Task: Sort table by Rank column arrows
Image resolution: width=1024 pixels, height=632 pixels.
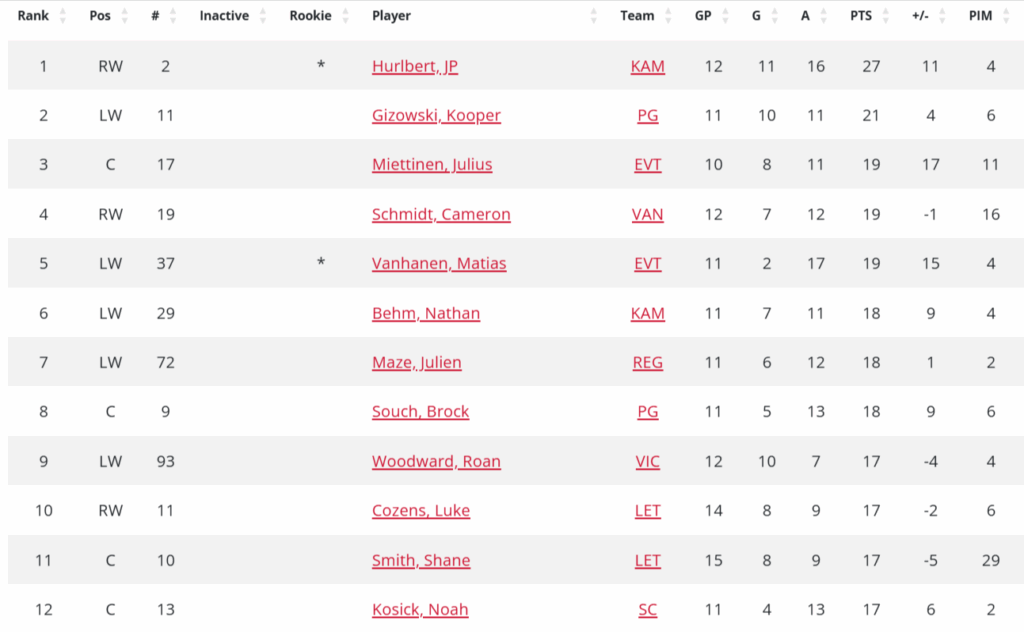Action: (x=64, y=16)
